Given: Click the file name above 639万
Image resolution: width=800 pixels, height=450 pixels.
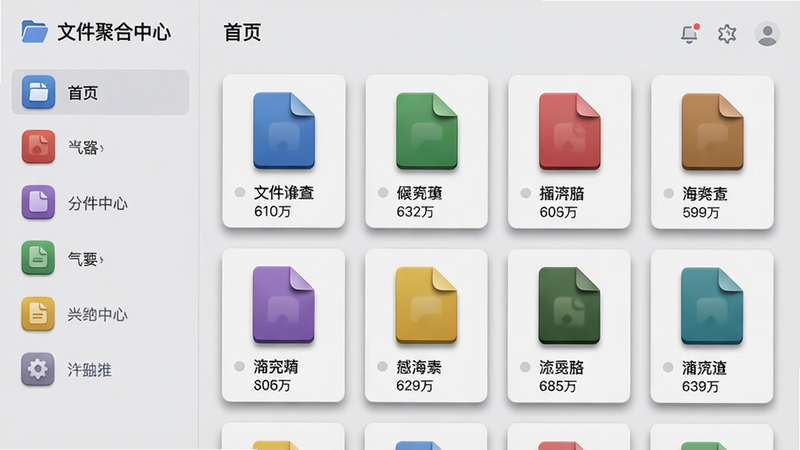Looking at the screenshot, I should pyautogui.click(x=705, y=368).
